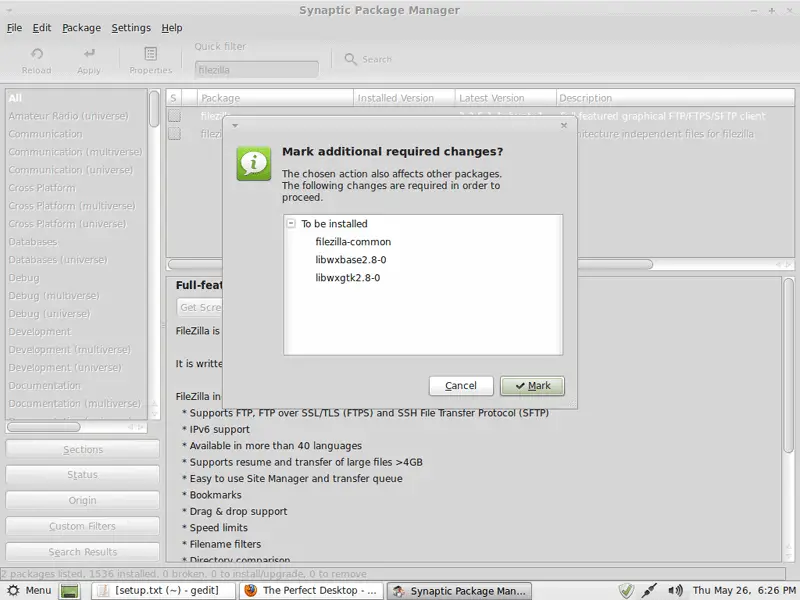
Task: Select the Documentation category
Action: pos(77,386)
